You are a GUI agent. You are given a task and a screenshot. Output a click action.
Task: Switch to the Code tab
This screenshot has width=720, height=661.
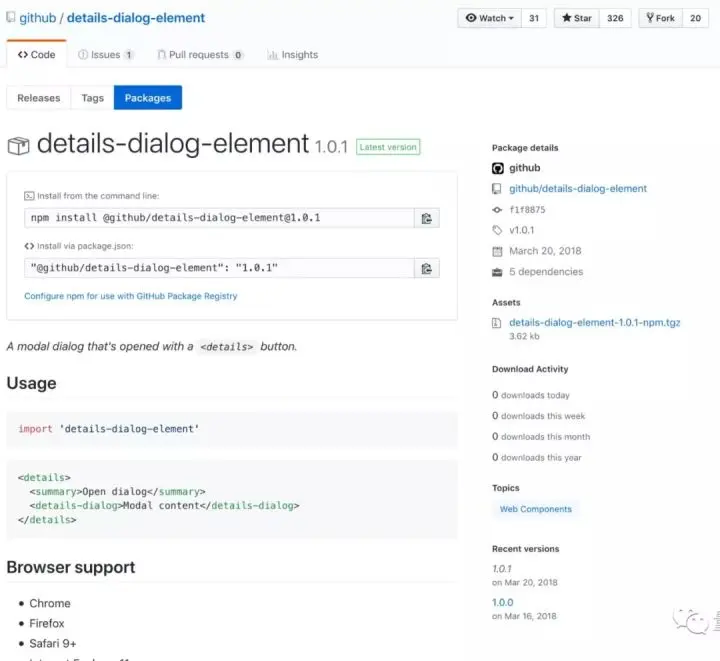click(36, 55)
